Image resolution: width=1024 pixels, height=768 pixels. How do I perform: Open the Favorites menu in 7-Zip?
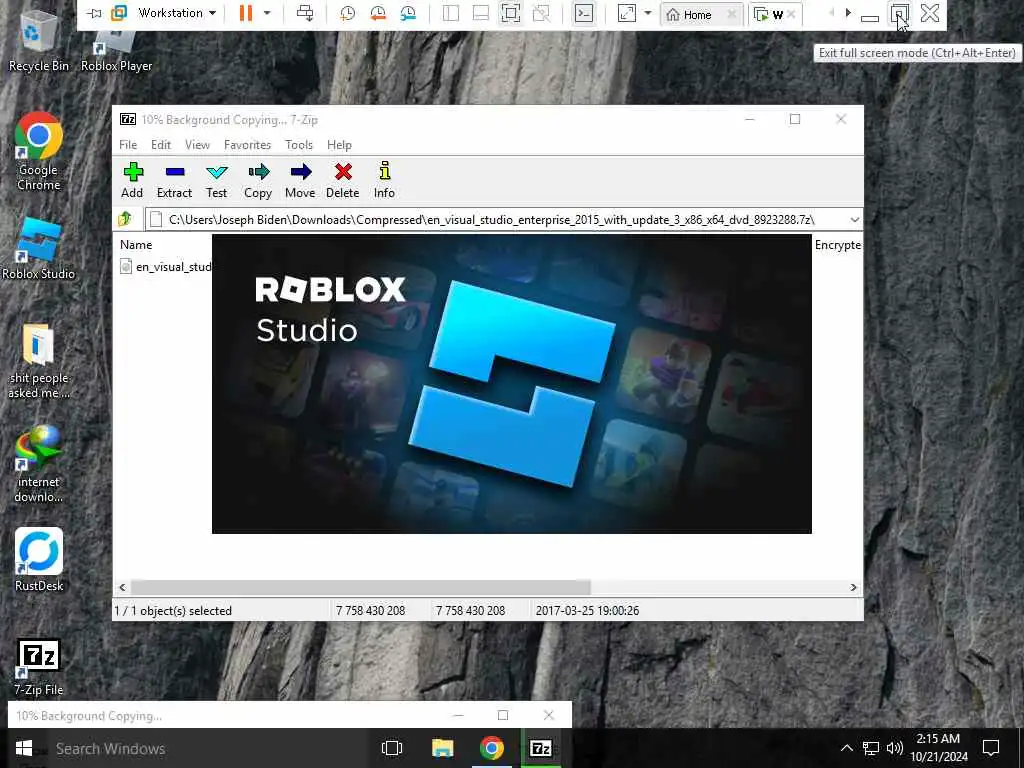point(247,144)
